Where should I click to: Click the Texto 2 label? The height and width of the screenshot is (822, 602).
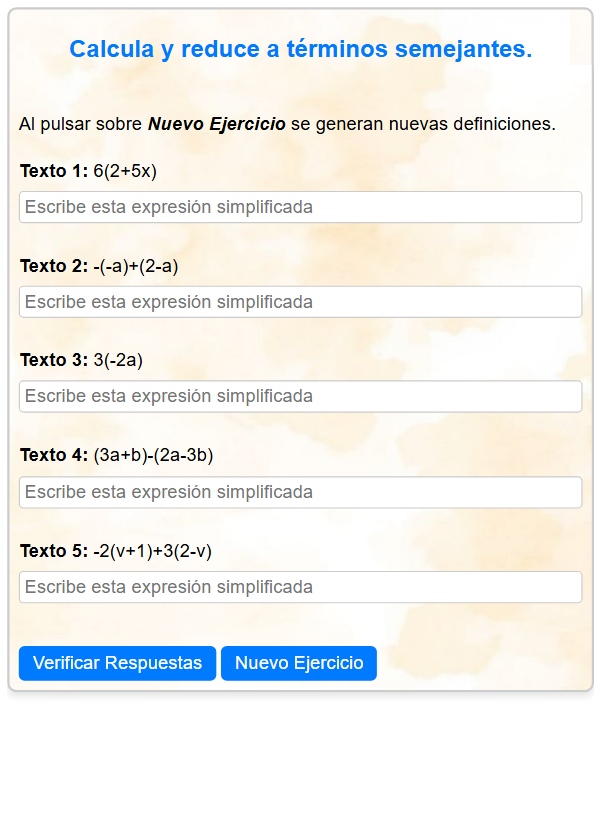coord(54,266)
